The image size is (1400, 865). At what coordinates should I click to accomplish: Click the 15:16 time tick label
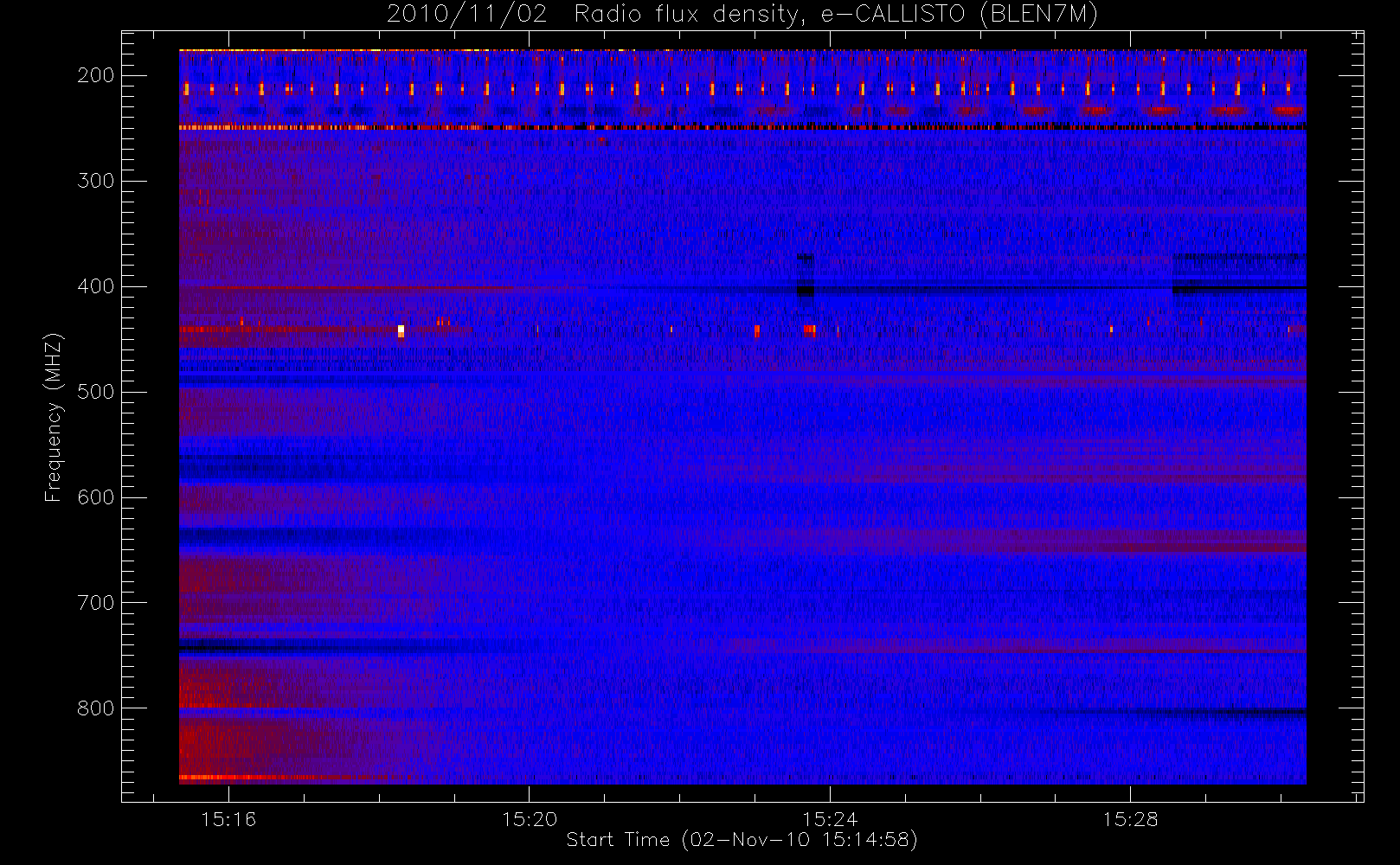pos(228,819)
